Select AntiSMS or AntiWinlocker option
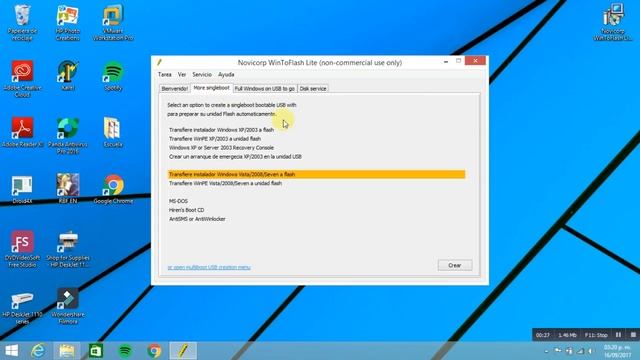Image resolution: width=640 pixels, height=360 pixels. tap(197, 219)
